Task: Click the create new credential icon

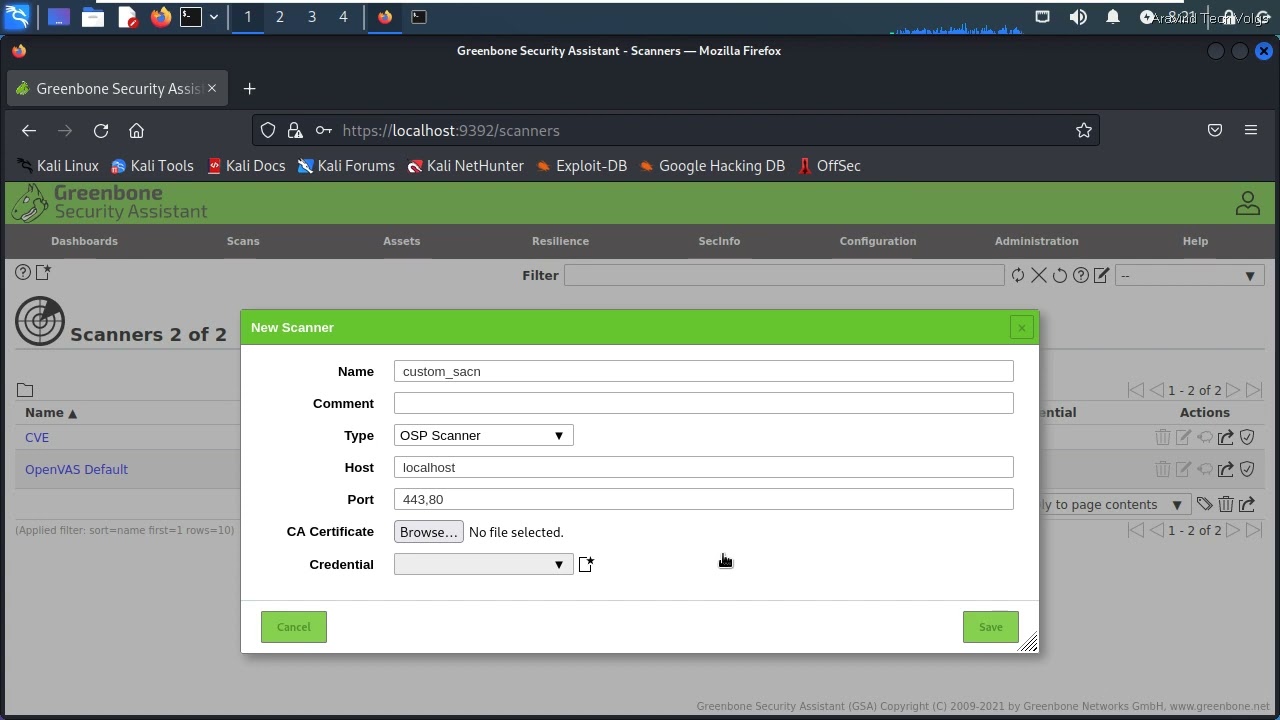Action: tap(586, 565)
